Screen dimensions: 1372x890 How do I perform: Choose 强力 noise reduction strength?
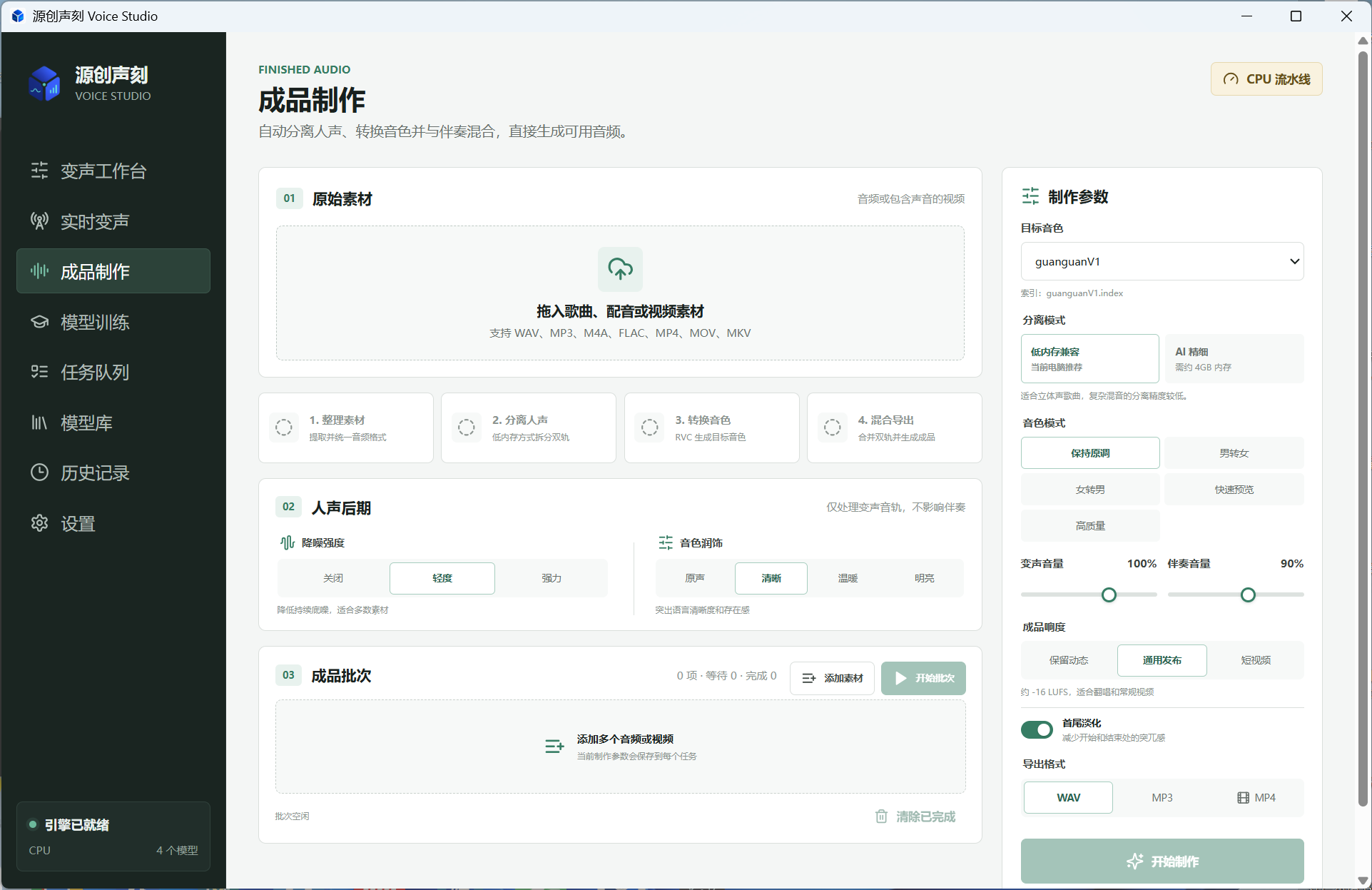pyautogui.click(x=552, y=578)
